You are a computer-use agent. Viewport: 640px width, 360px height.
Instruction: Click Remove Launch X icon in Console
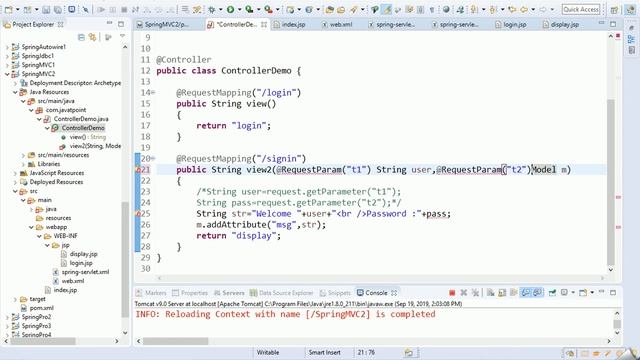pos(464,293)
